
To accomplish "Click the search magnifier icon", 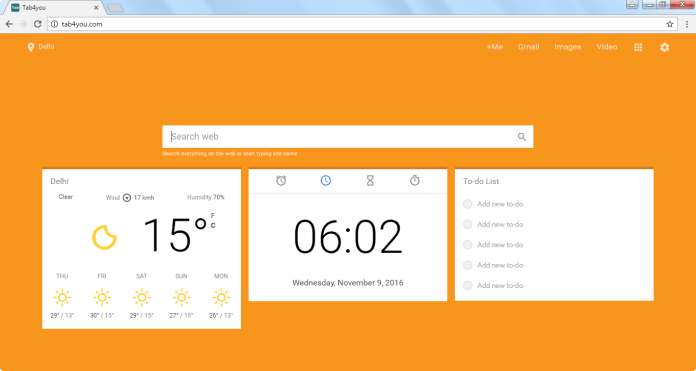I will (x=522, y=137).
